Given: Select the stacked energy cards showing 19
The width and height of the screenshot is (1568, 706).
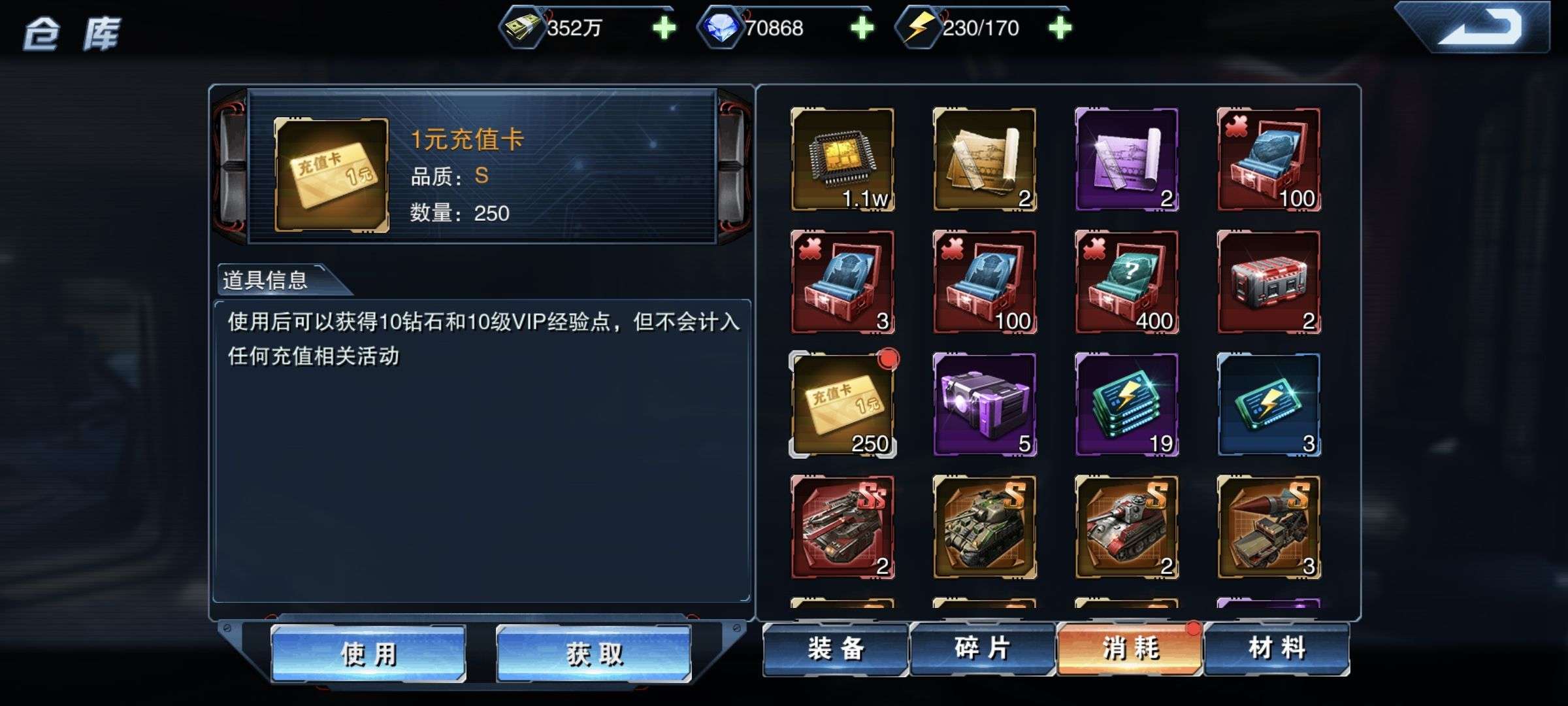Looking at the screenshot, I should coord(1126,405).
